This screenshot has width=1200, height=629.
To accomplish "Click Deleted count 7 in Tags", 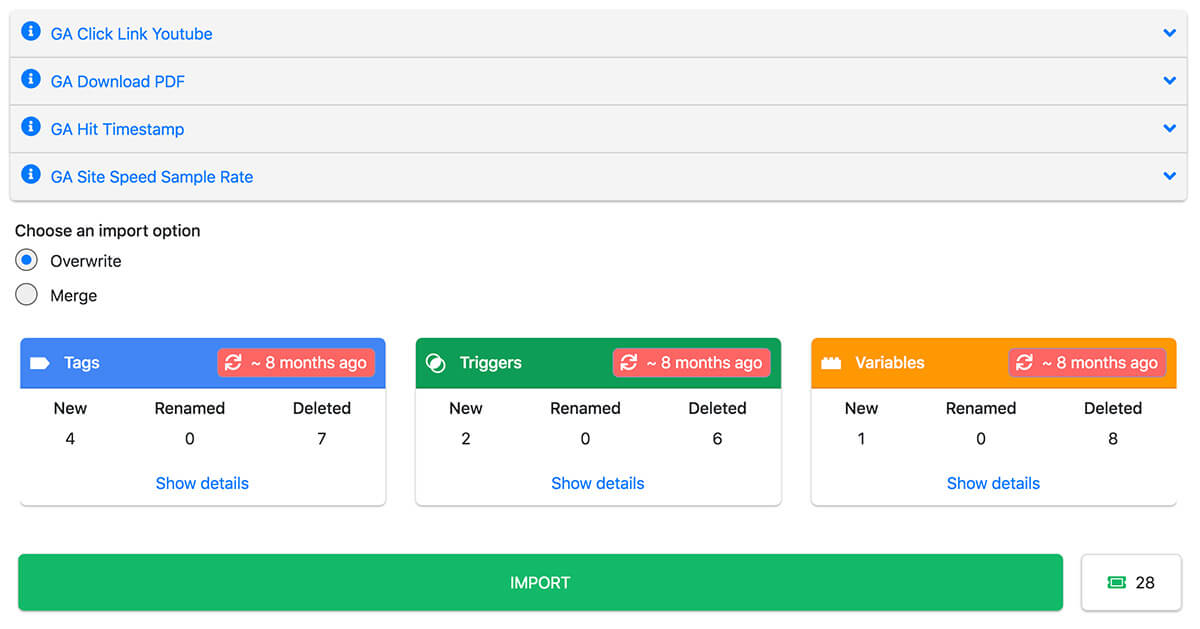I will pos(321,438).
